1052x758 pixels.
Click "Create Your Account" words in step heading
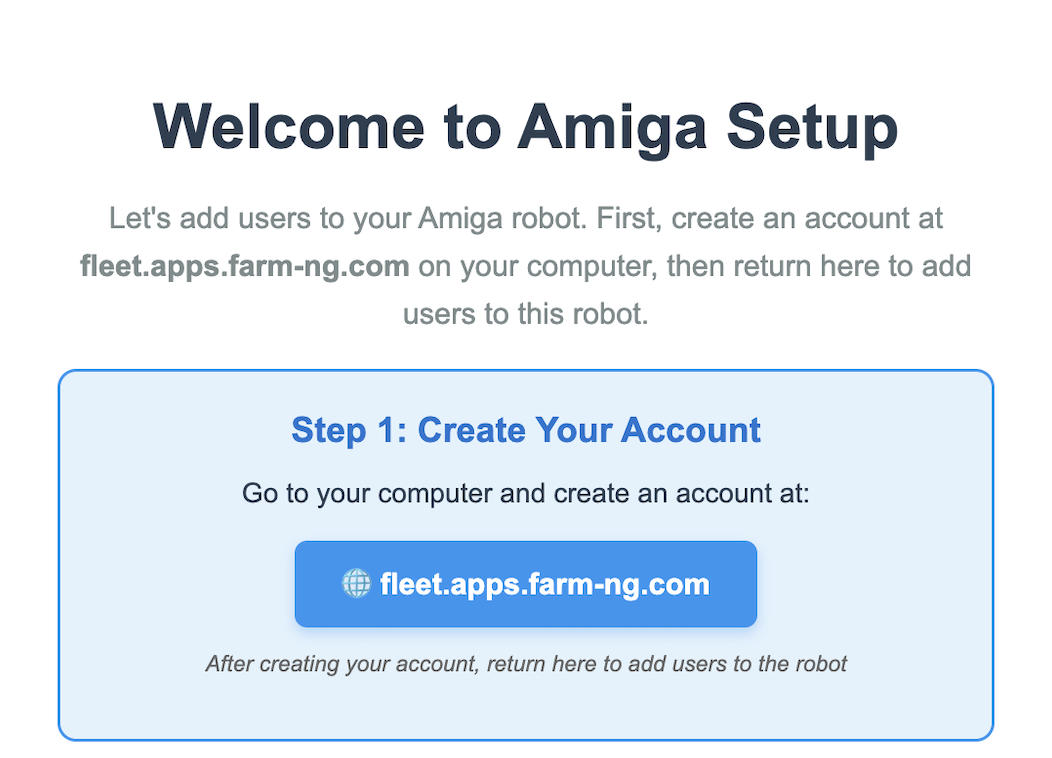[589, 431]
